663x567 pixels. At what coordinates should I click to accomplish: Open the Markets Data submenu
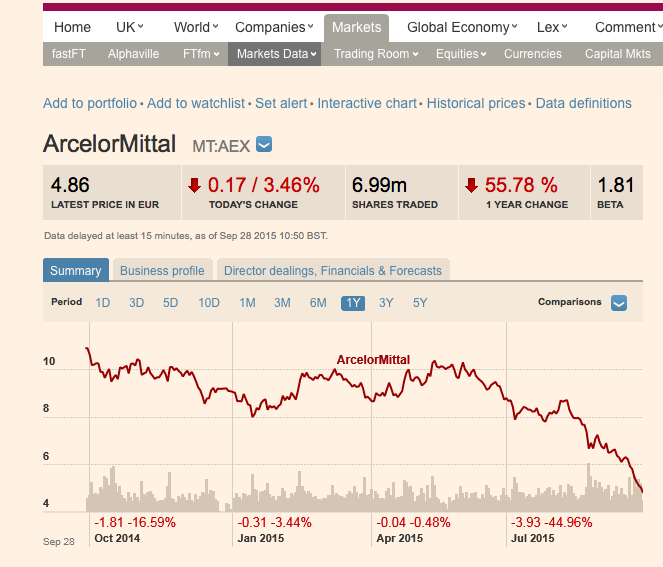(x=274, y=54)
